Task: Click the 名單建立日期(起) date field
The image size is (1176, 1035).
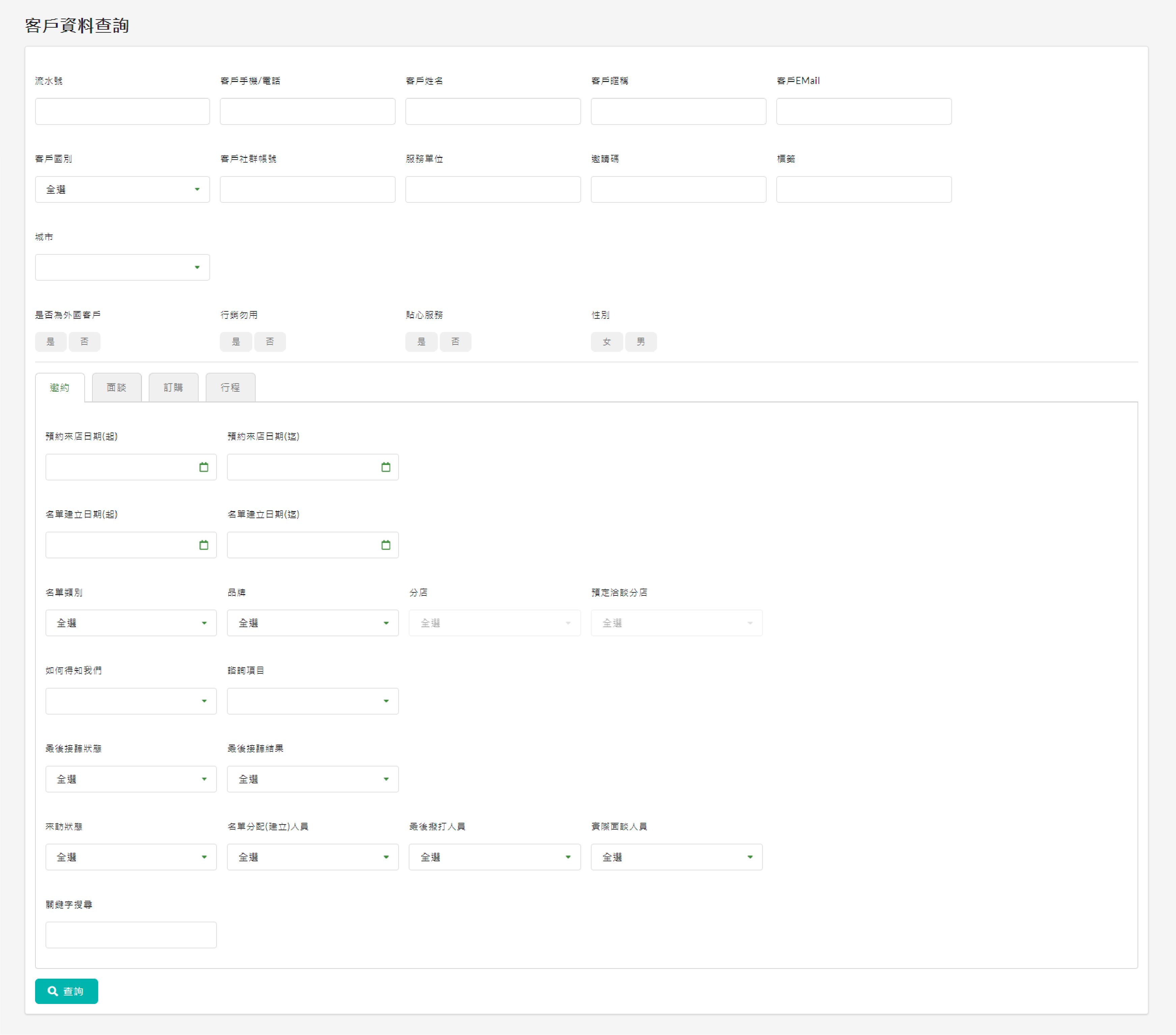Action: click(x=131, y=544)
